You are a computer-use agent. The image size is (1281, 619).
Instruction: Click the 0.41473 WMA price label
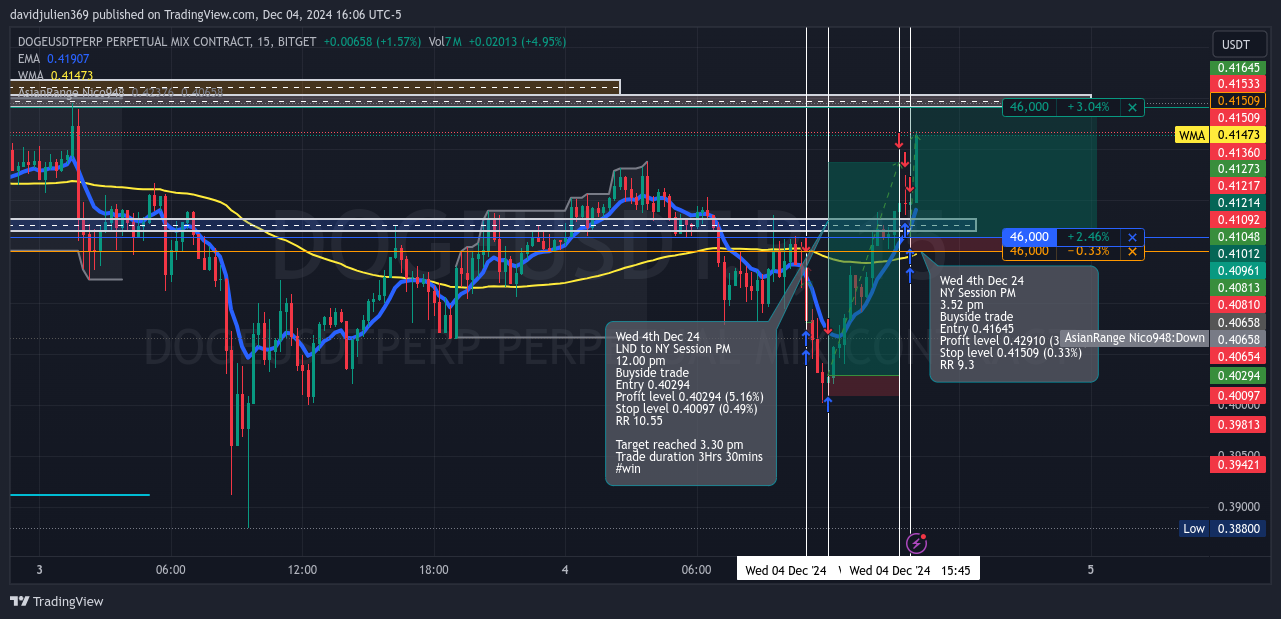[x=1238, y=135]
